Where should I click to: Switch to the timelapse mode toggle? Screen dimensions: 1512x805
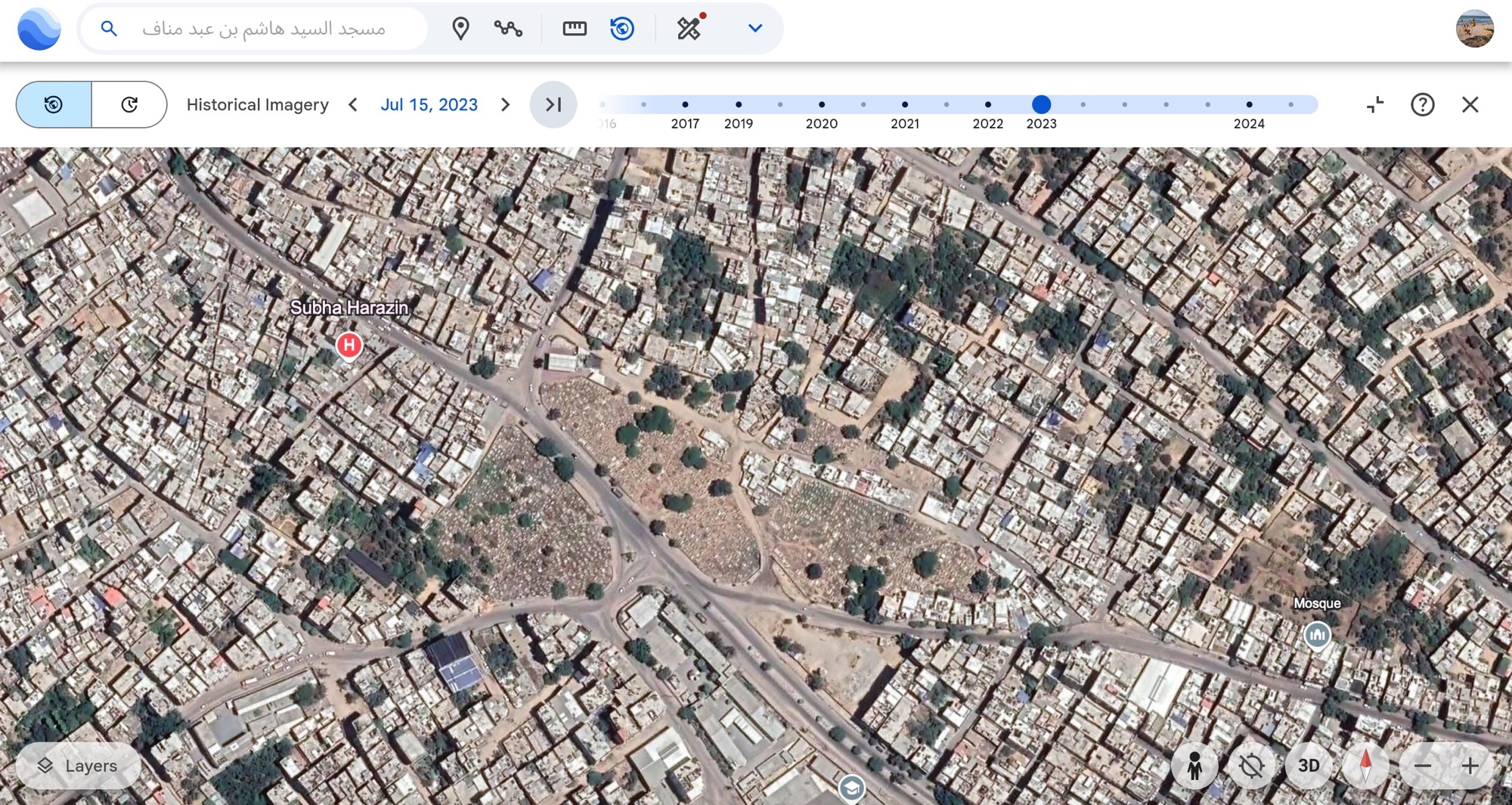129,104
